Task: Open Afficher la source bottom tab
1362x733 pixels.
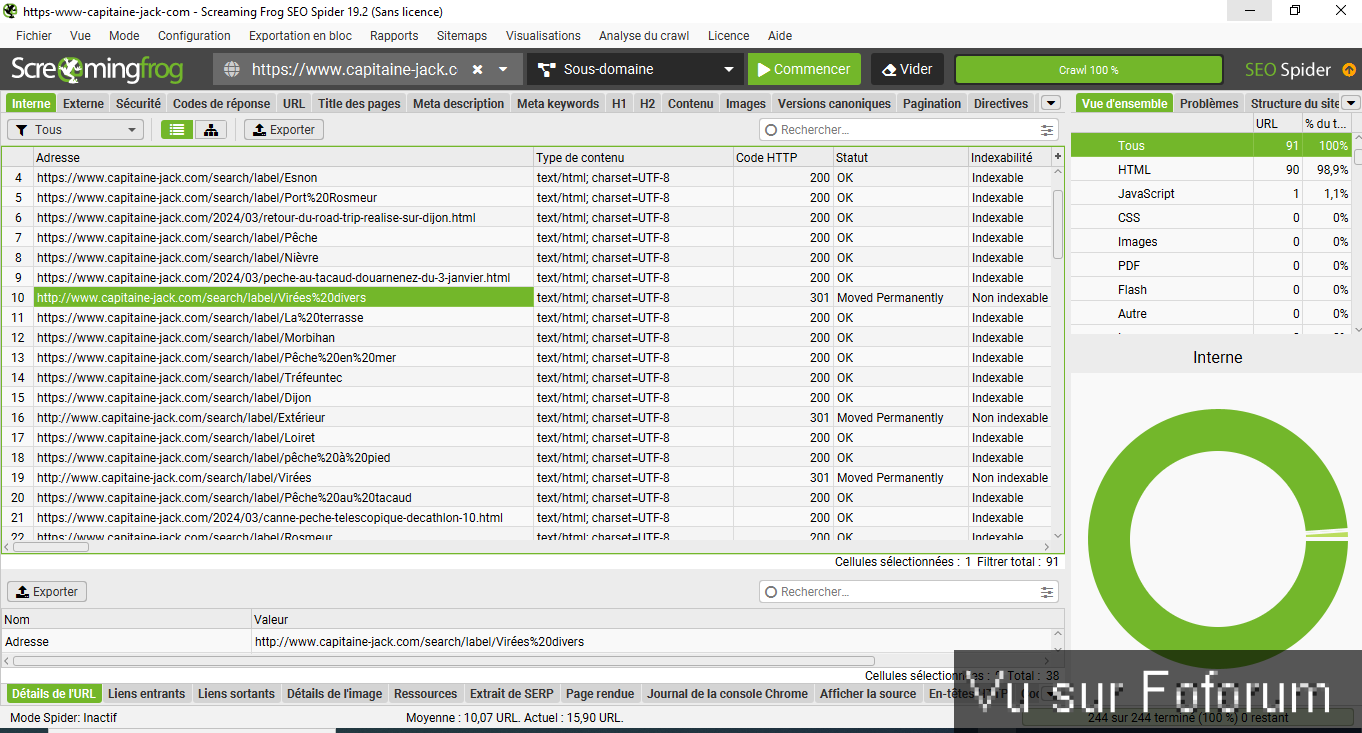Action: click(868, 693)
